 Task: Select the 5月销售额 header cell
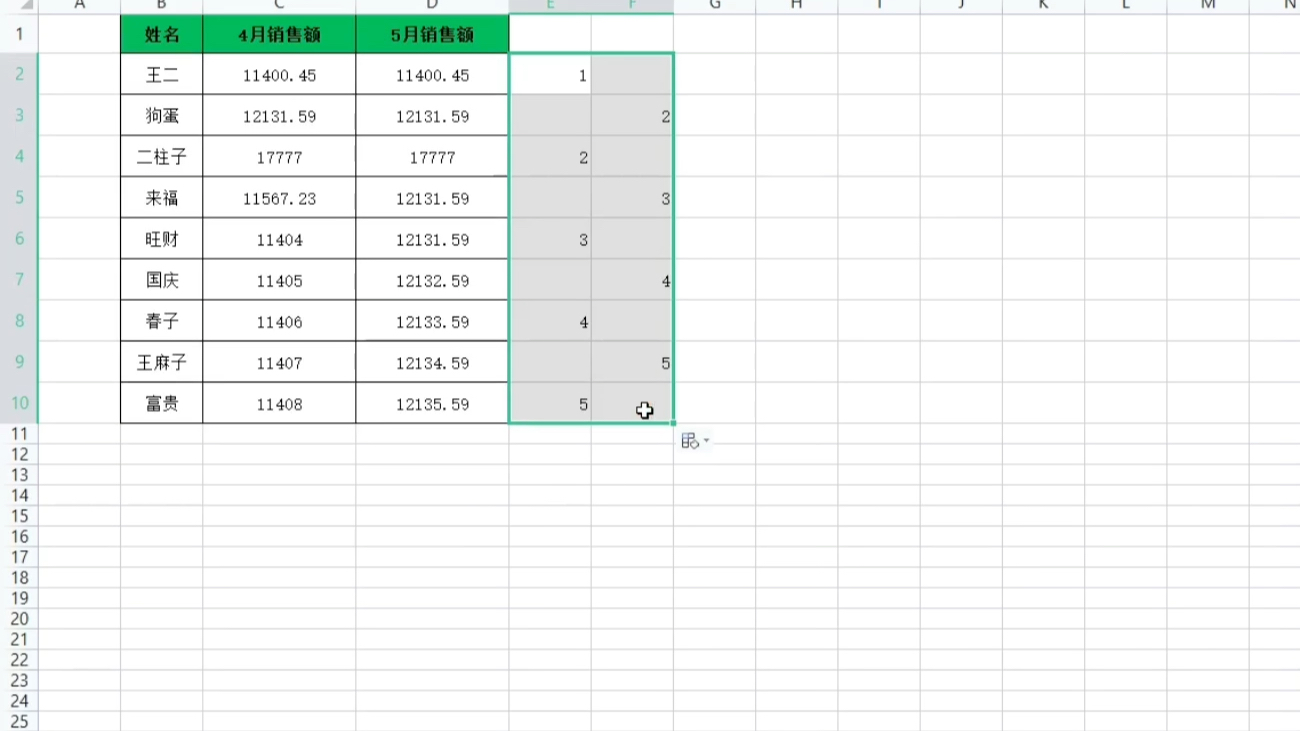click(432, 35)
